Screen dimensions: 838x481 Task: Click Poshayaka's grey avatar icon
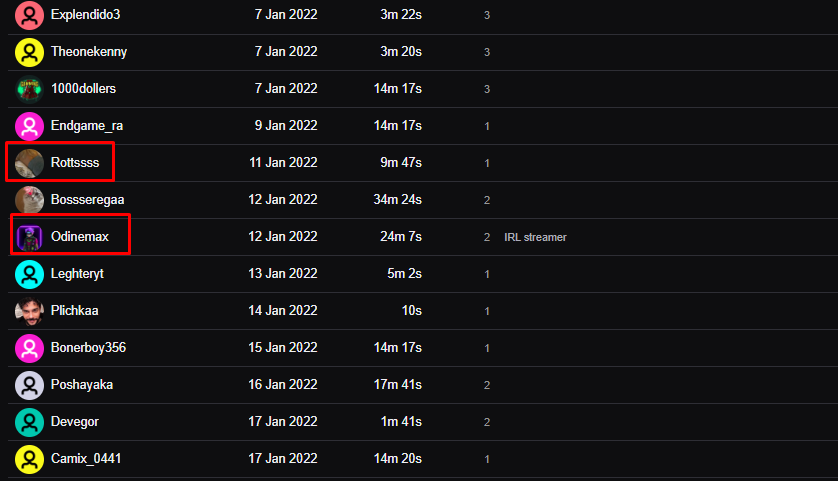tap(29, 385)
